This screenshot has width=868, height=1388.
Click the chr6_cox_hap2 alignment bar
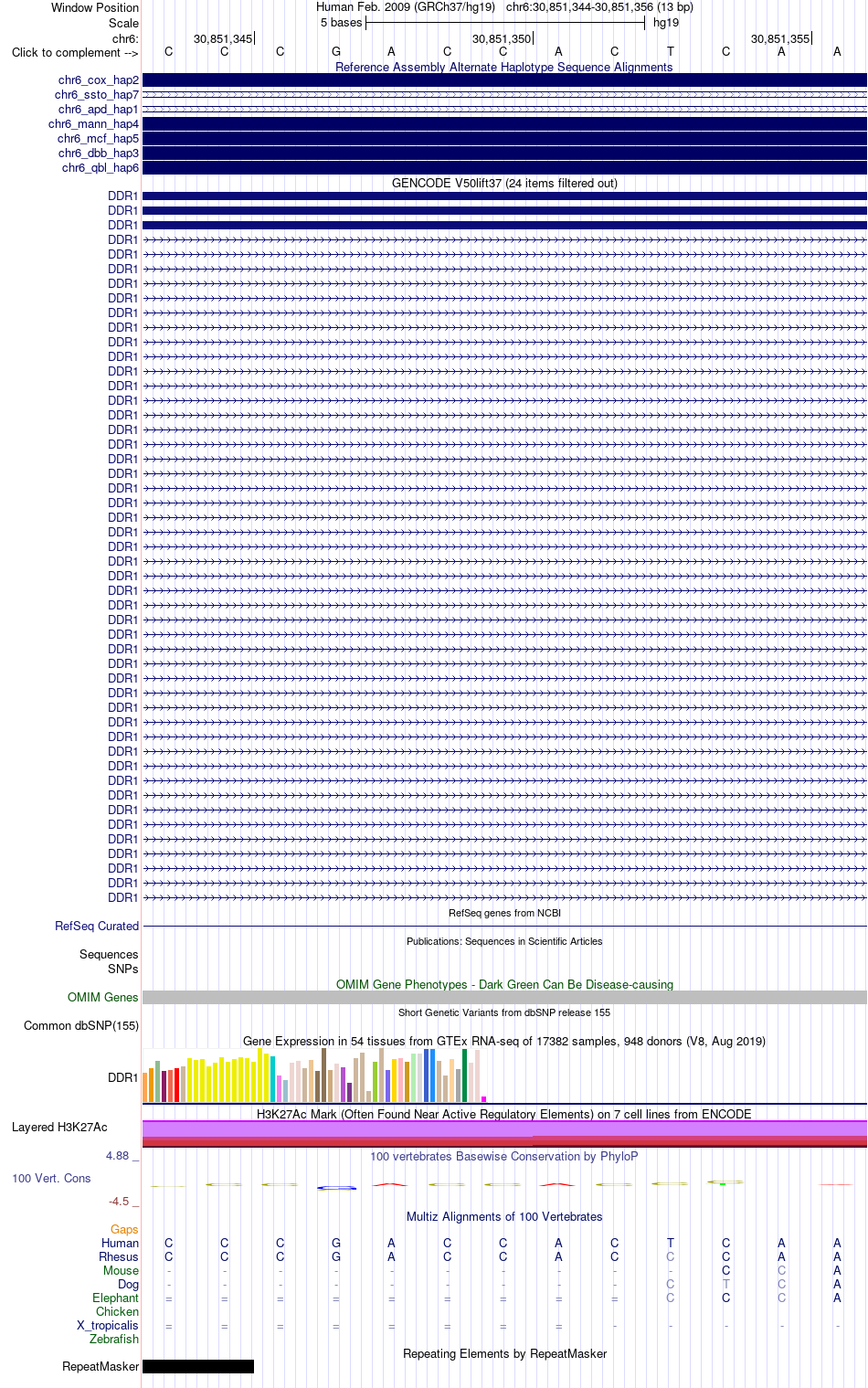tap(504, 80)
